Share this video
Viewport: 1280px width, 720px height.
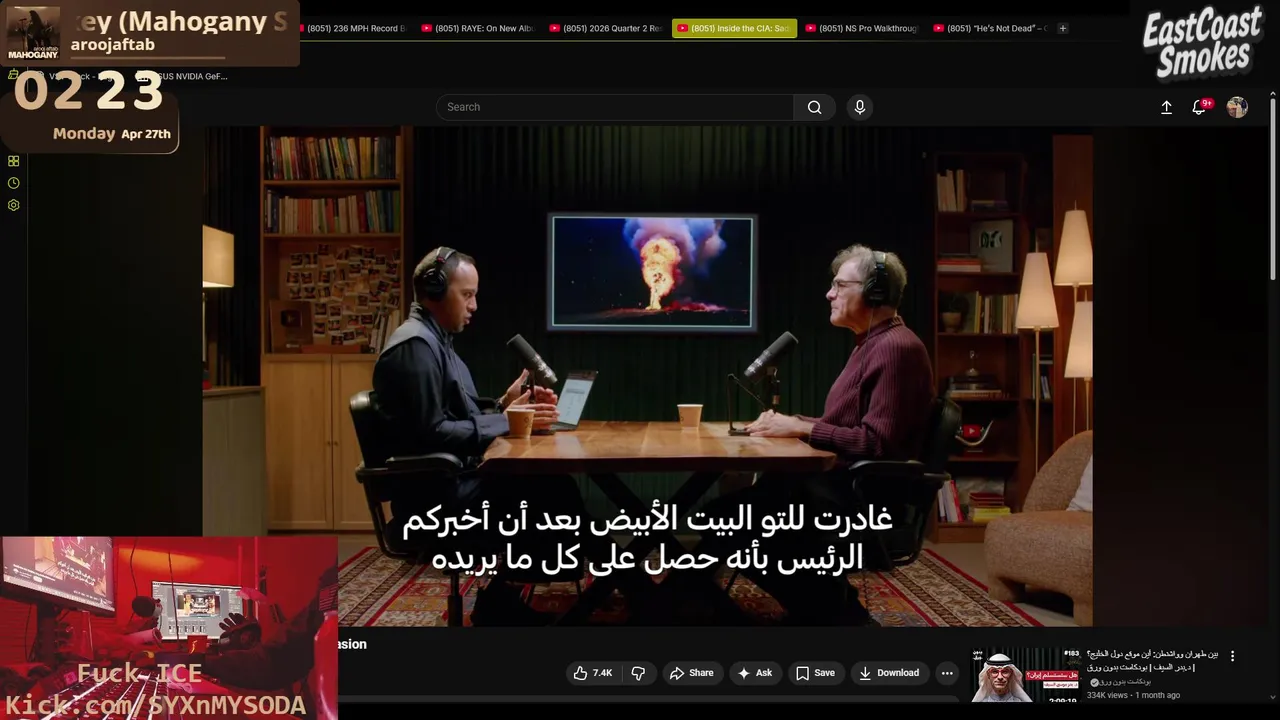(x=692, y=673)
